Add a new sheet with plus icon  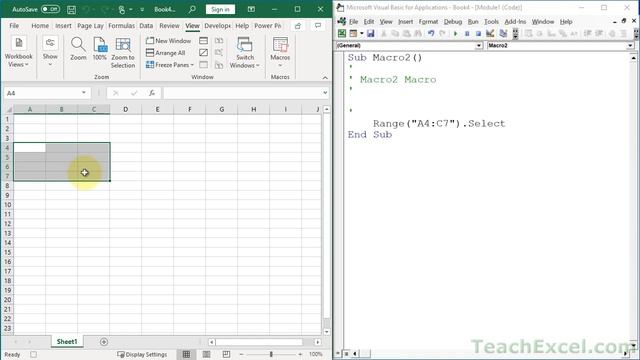point(104,342)
